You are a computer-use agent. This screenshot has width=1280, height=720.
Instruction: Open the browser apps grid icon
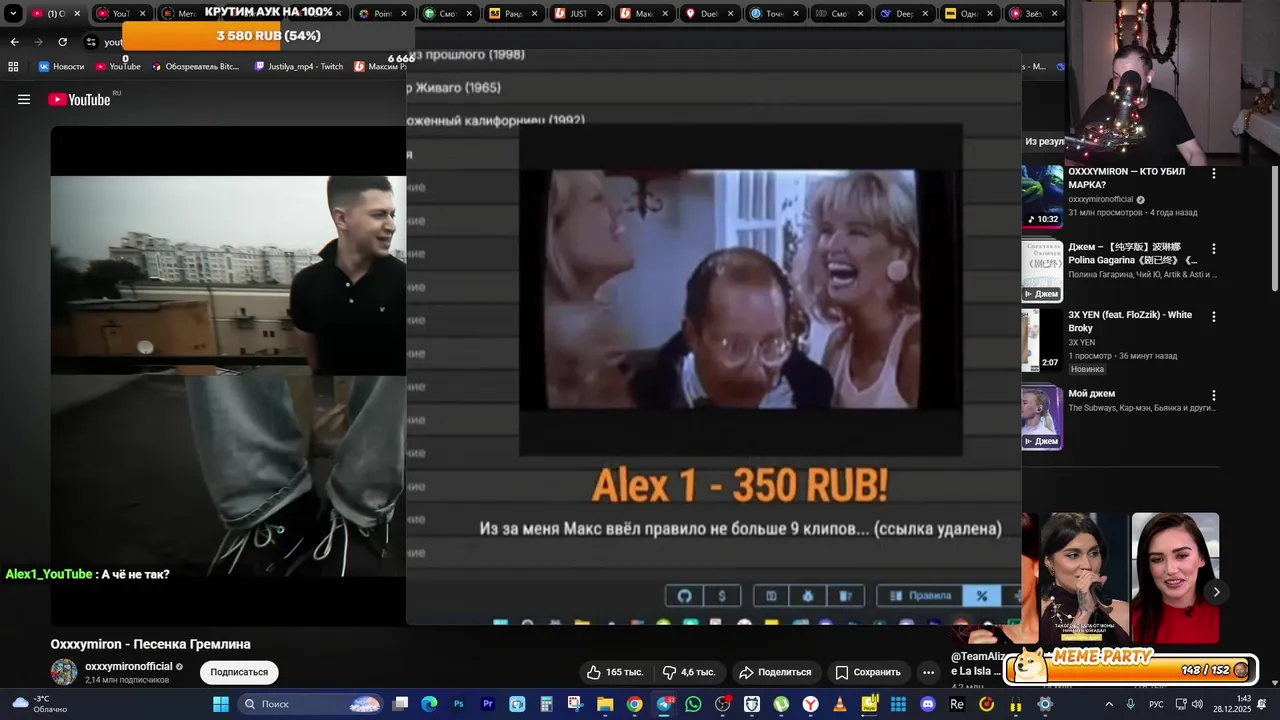tap(13, 67)
